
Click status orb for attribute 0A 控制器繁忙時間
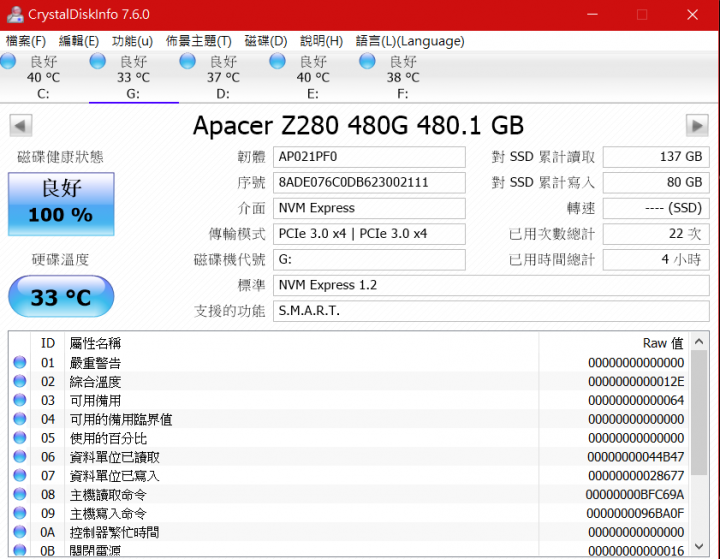pos(20,532)
